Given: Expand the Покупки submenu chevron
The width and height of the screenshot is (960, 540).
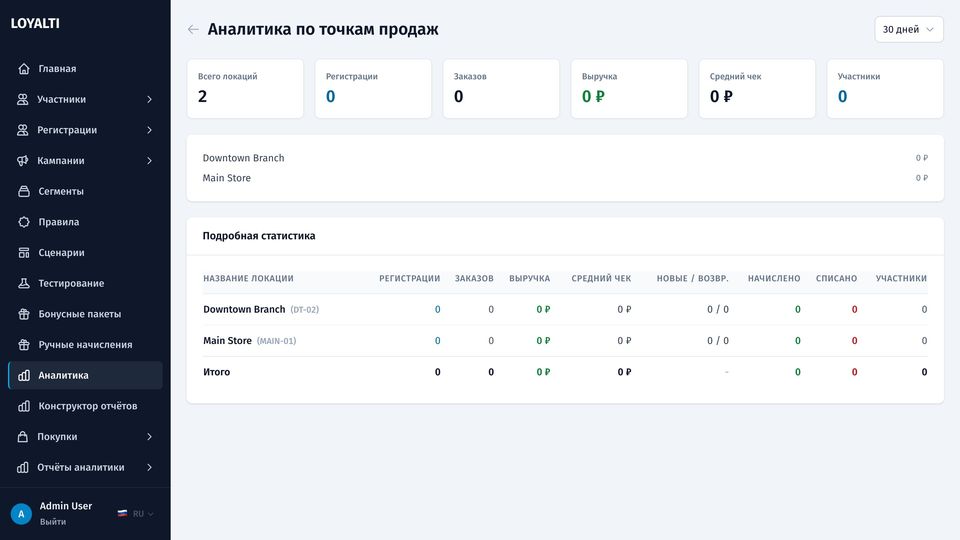Looking at the screenshot, I should pos(149,437).
